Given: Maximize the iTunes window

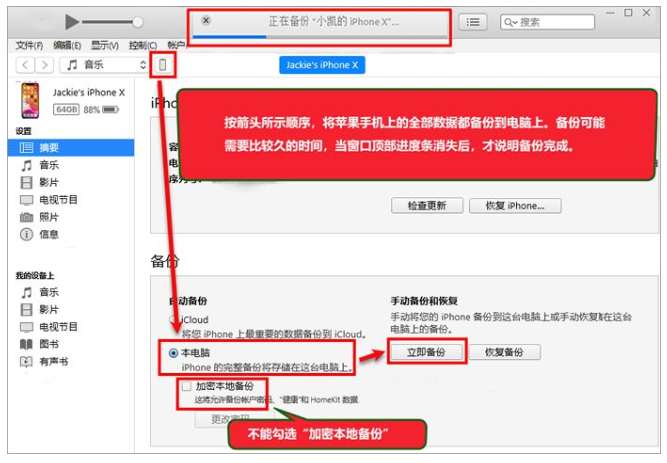Looking at the screenshot, I should [x=628, y=13].
